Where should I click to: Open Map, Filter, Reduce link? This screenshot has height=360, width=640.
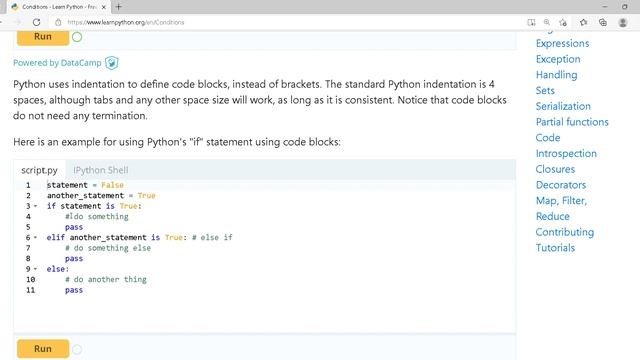point(561,209)
